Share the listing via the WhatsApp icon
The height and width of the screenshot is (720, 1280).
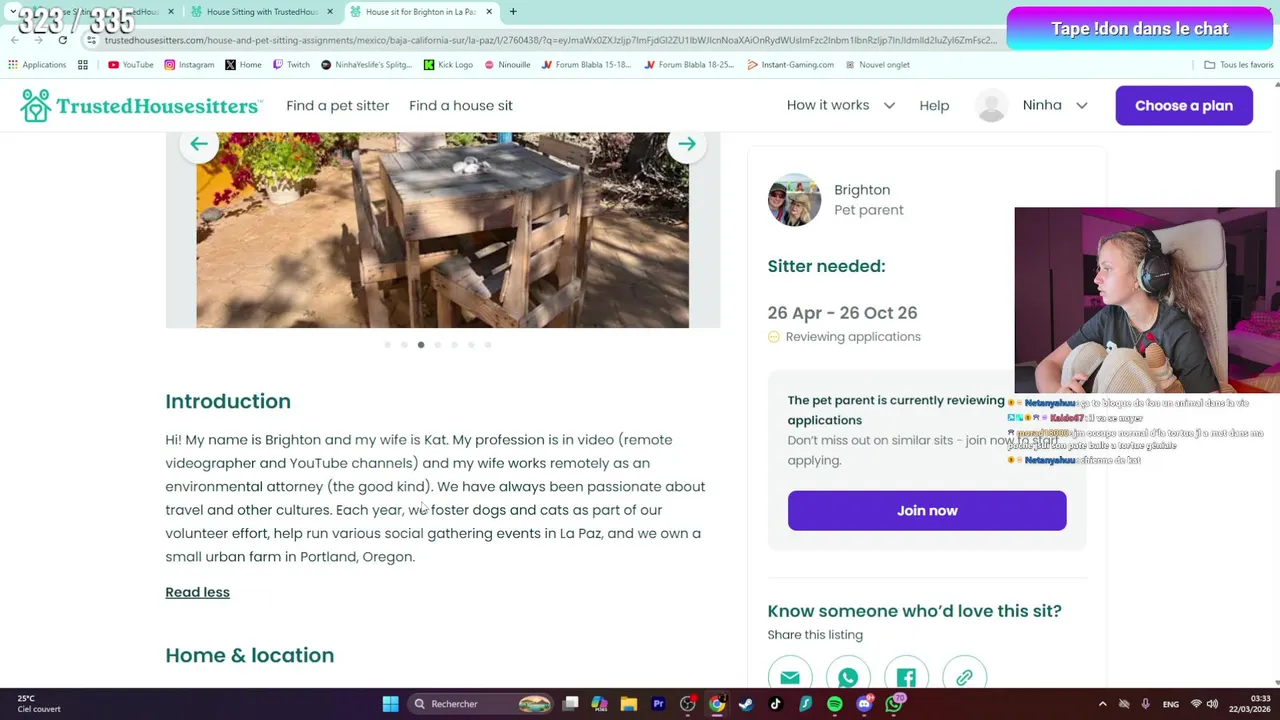[848, 677]
